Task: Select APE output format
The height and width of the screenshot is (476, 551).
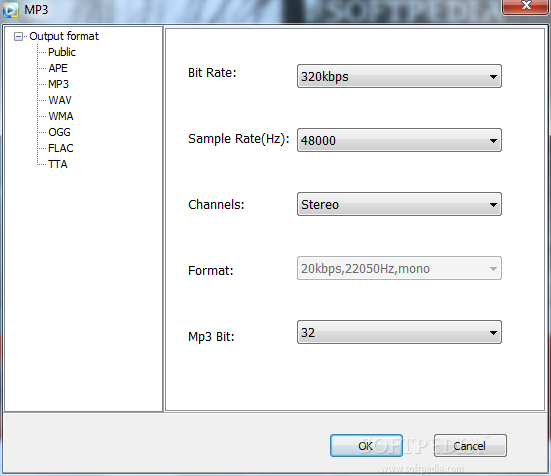Action: [x=58, y=68]
